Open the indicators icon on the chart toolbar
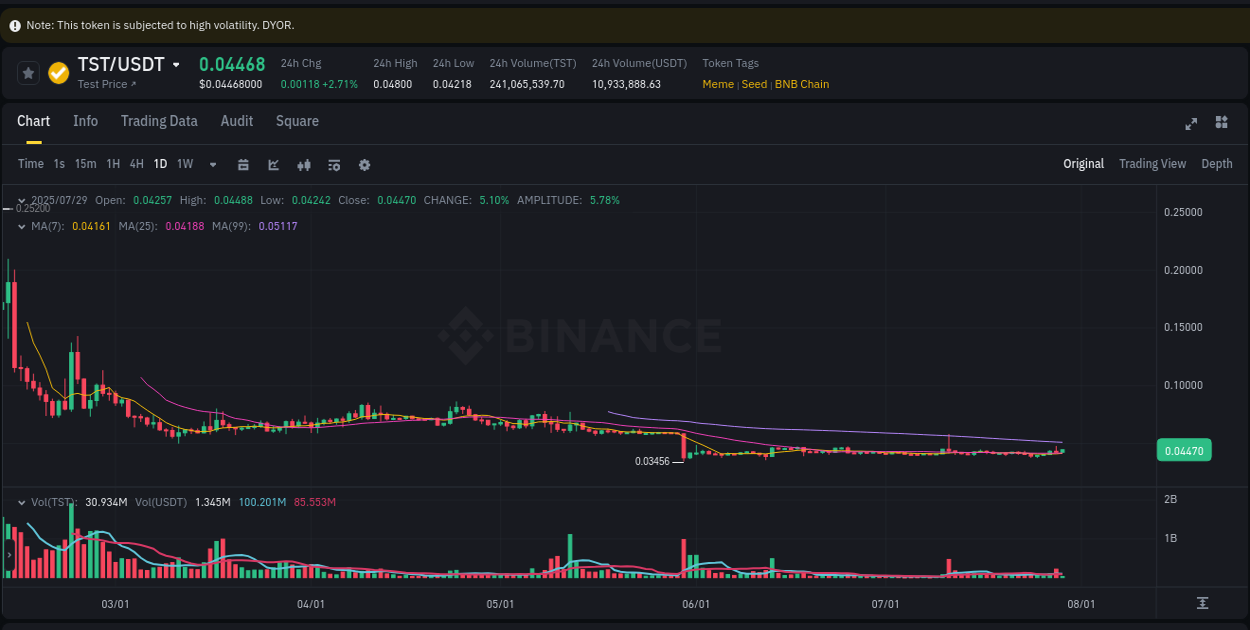The width and height of the screenshot is (1250, 630). tap(304, 164)
